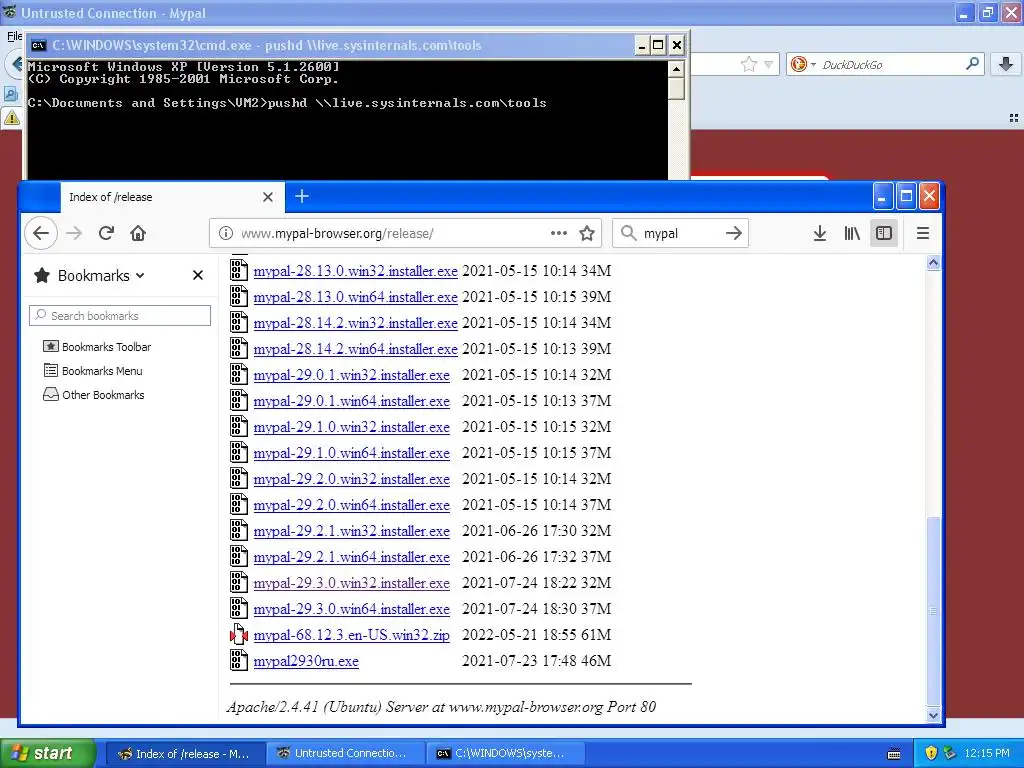Click file icon beside mypal-29.2.1.win32.installer.exe
This screenshot has width=1024, height=768.
[238, 530]
